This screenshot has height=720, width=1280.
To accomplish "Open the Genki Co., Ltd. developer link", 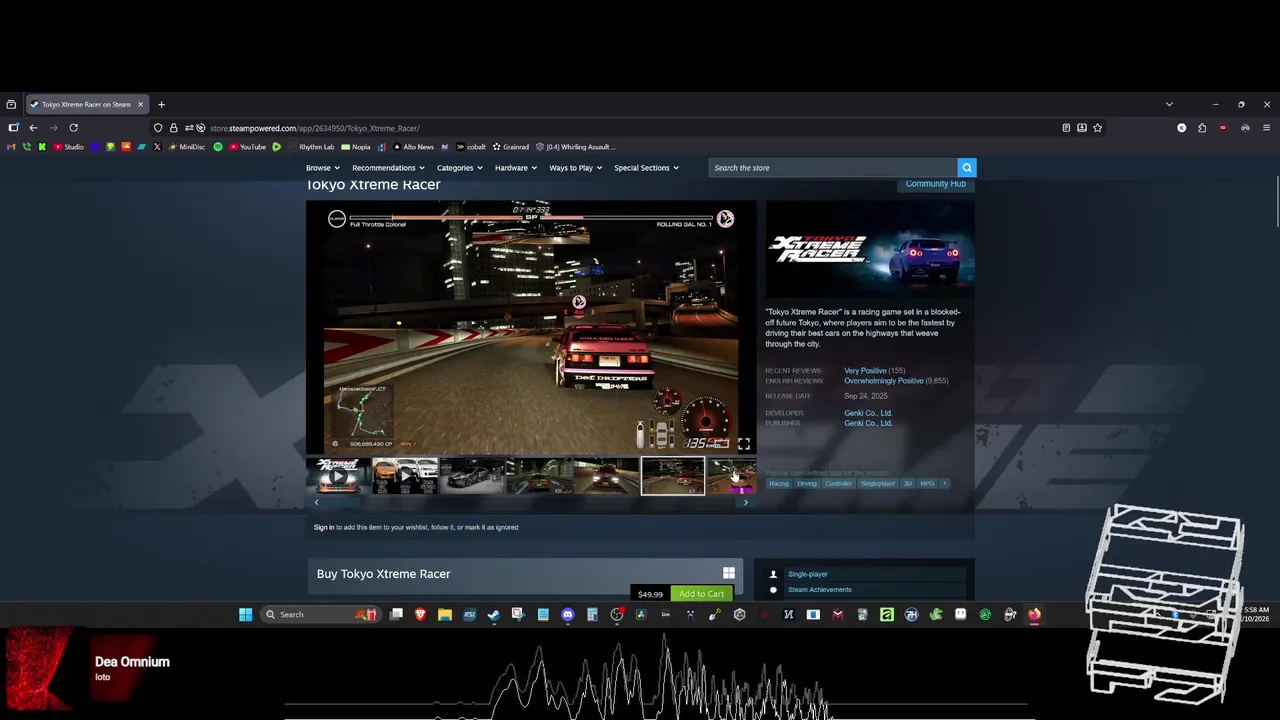I will click(868, 413).
